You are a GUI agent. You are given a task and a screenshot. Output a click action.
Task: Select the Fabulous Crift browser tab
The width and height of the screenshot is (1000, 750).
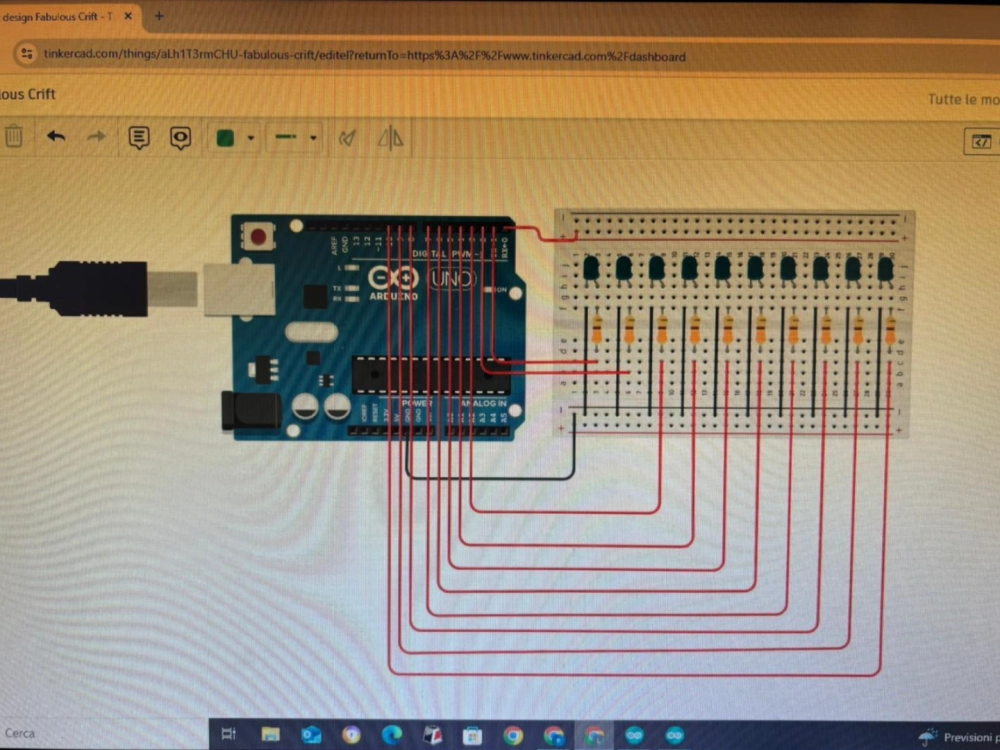tap(60, 17)
